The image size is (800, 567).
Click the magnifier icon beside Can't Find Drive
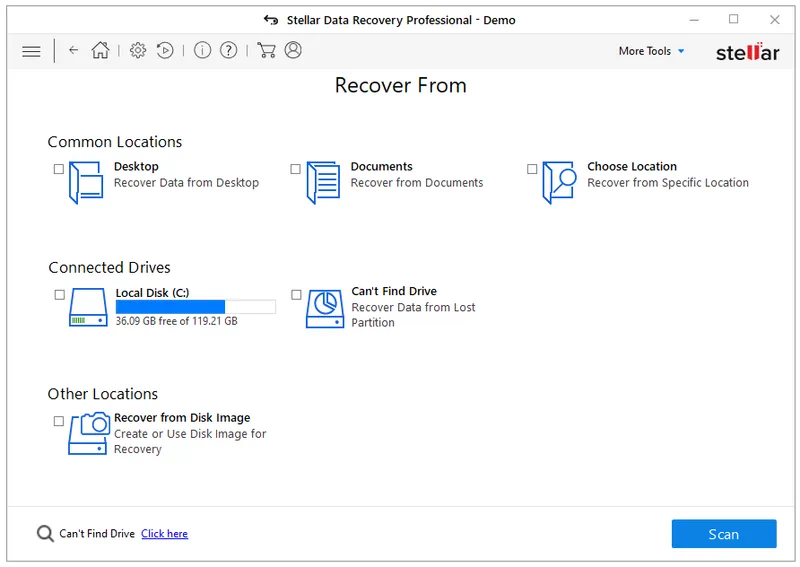click(45, 534)
